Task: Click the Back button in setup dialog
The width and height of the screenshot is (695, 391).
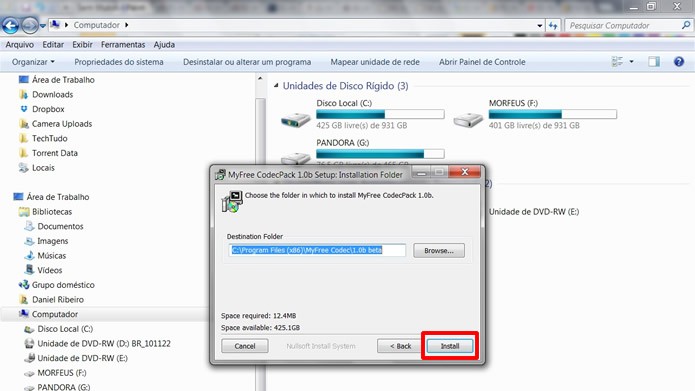Action: coord(400,346)
